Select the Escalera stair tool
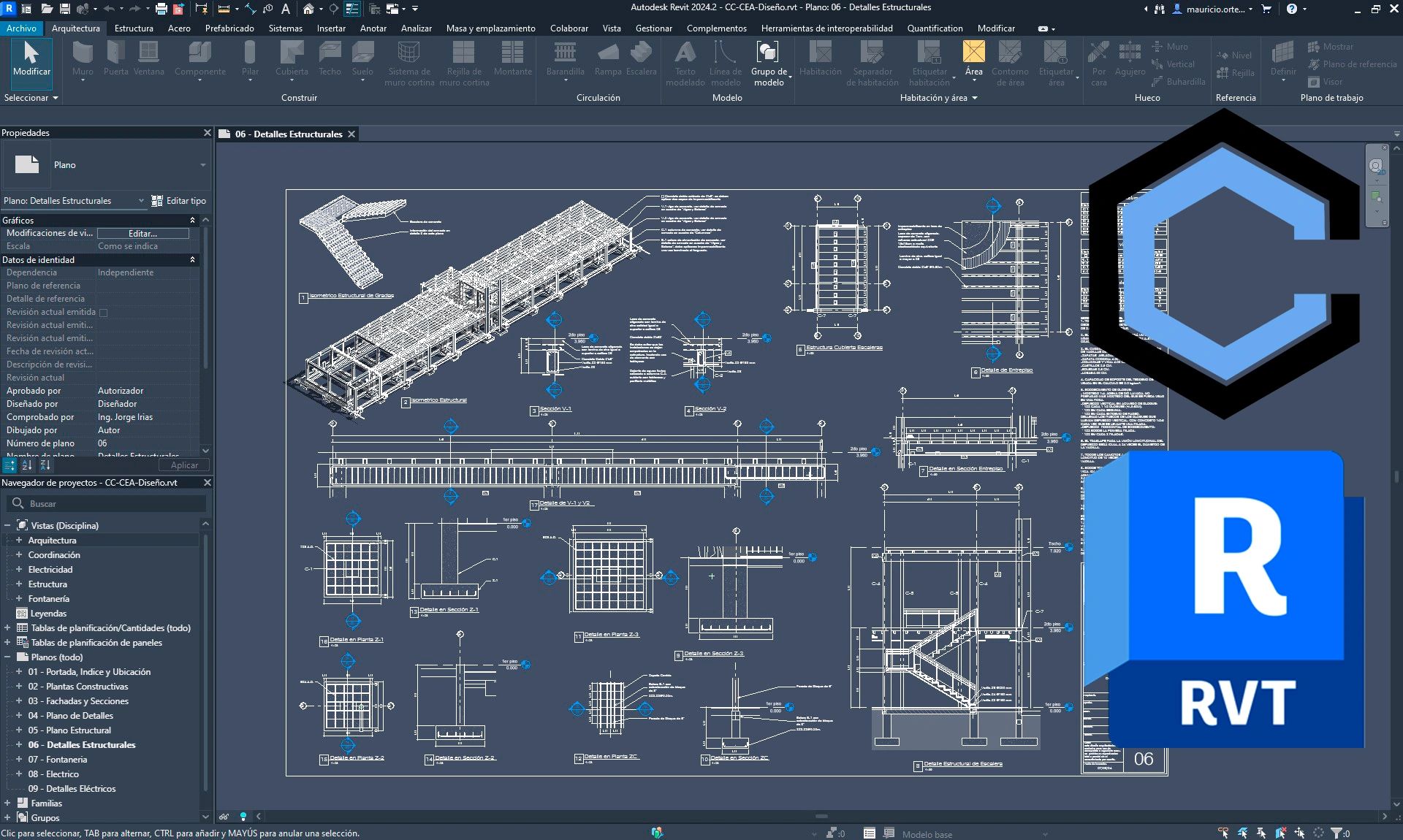The width and height of the screenshot is (1403, 840). (x=641, y=58)
